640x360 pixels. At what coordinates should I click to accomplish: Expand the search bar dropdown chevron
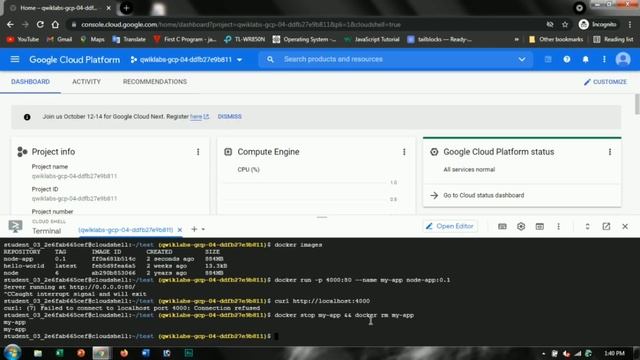pos(522,60)
